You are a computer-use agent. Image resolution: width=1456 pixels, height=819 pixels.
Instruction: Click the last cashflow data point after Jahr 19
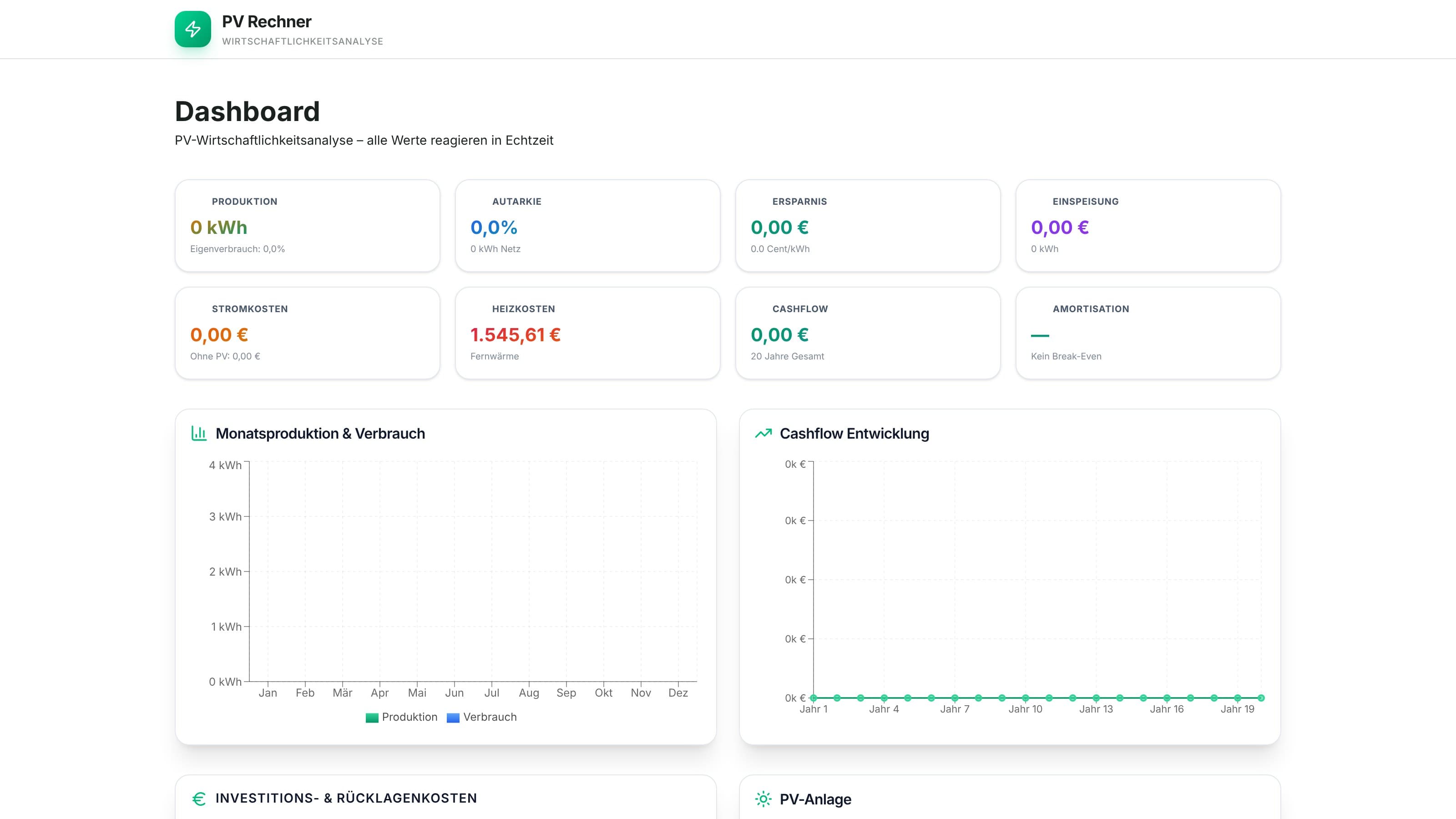pyautogui.click(x=1261, y=698)
